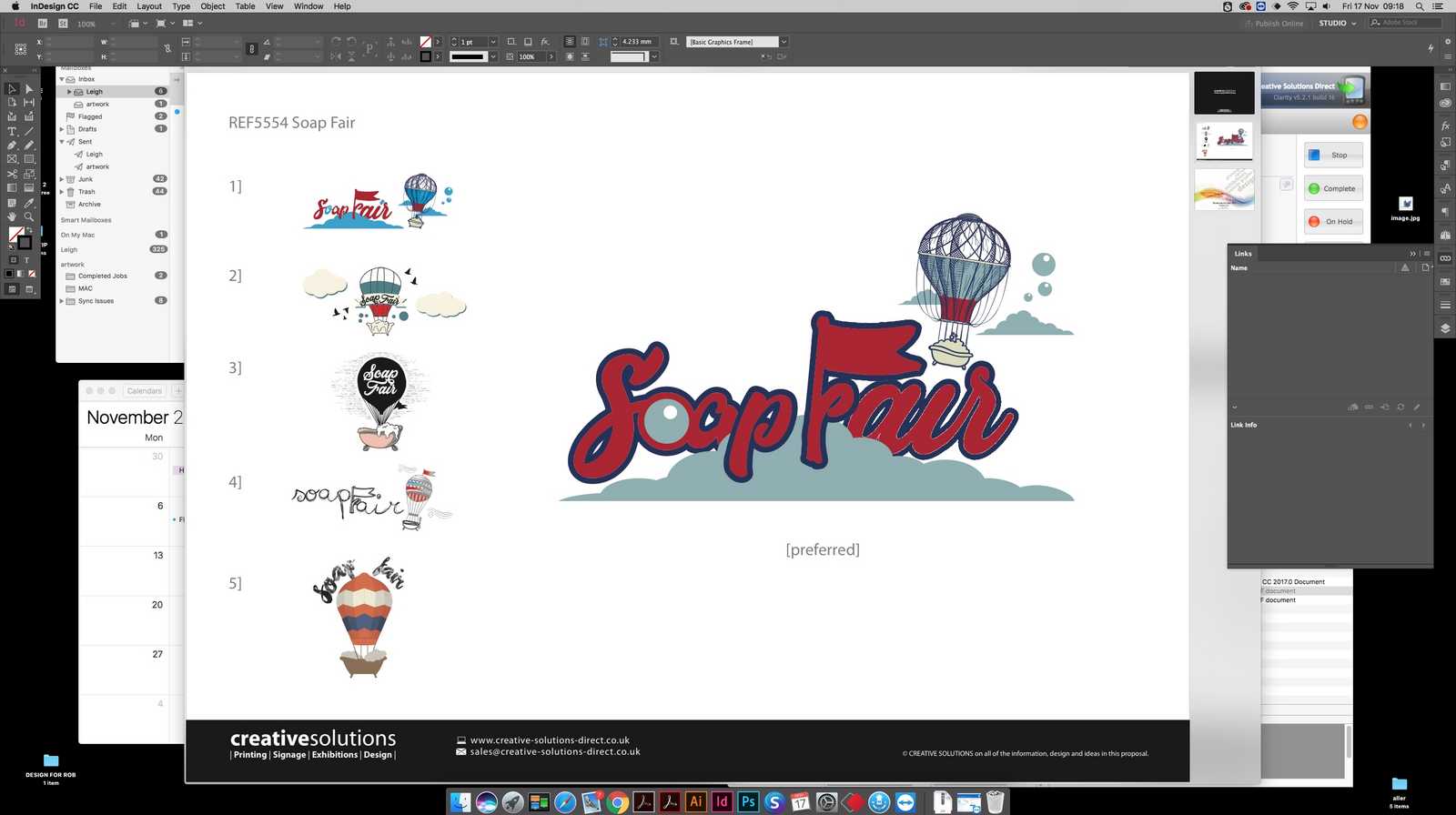This screenshot has width=1456, height=815.
Task: Open the Basic Graphics Frame style dropdown
Action: tap(784, 42)
